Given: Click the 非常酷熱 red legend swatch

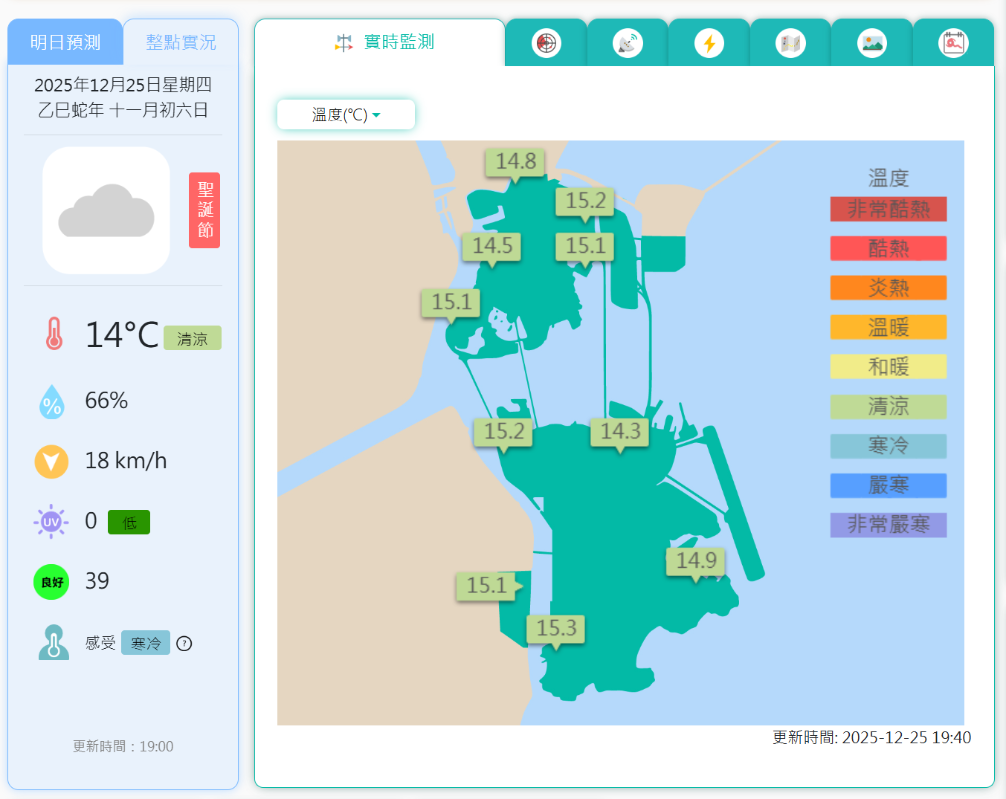Looking at the screenshot, I should point(888,208).
